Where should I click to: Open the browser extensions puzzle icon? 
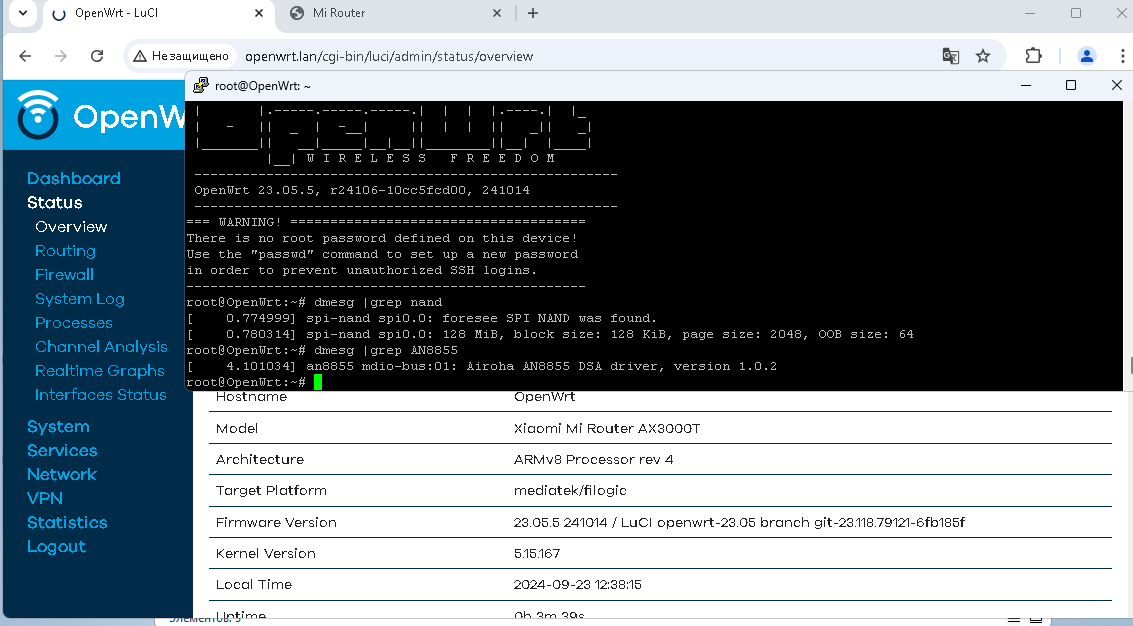pos(1033,56)
